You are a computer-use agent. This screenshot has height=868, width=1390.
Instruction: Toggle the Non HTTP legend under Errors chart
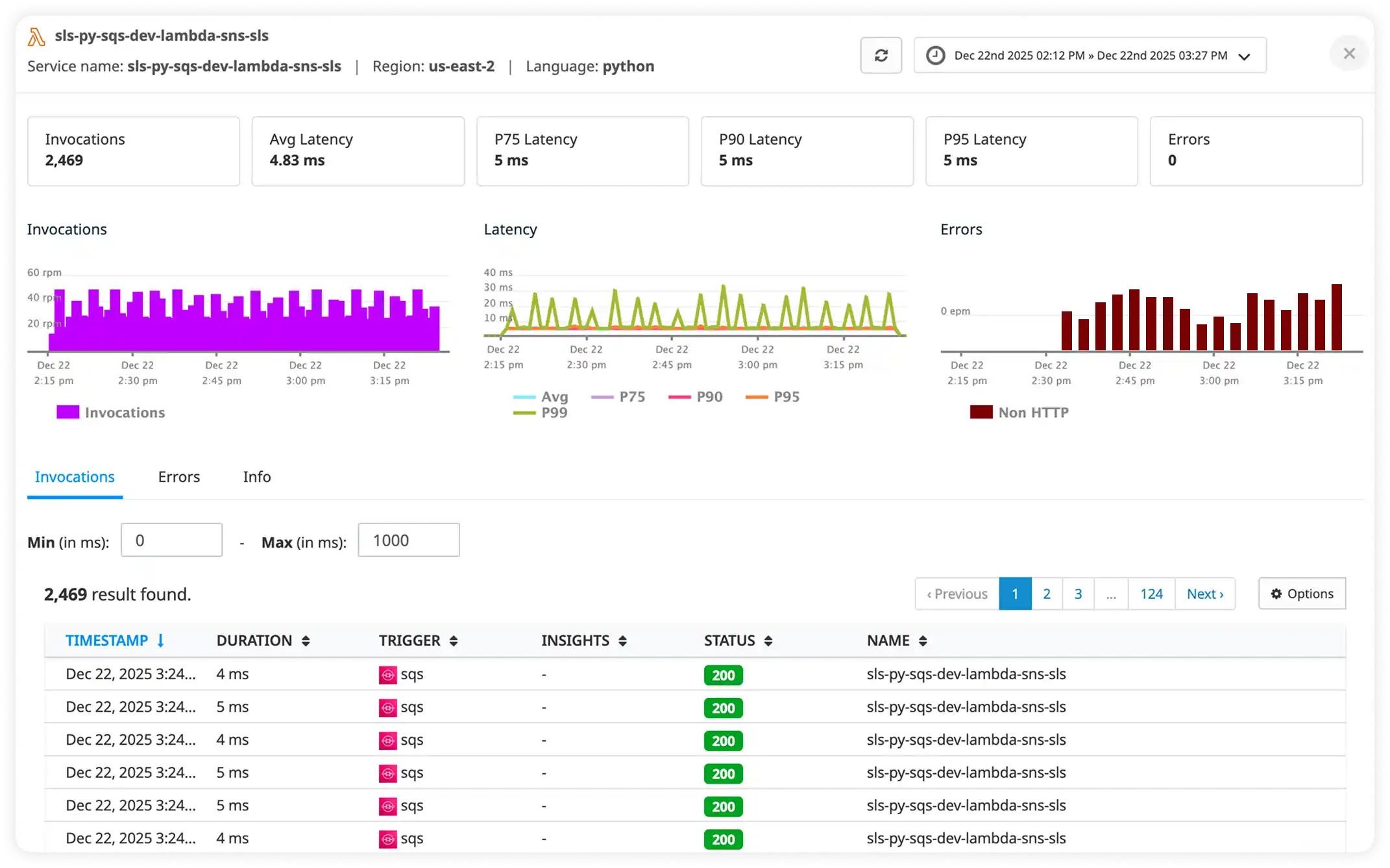pyautogui.click(x=1019, y=412)
